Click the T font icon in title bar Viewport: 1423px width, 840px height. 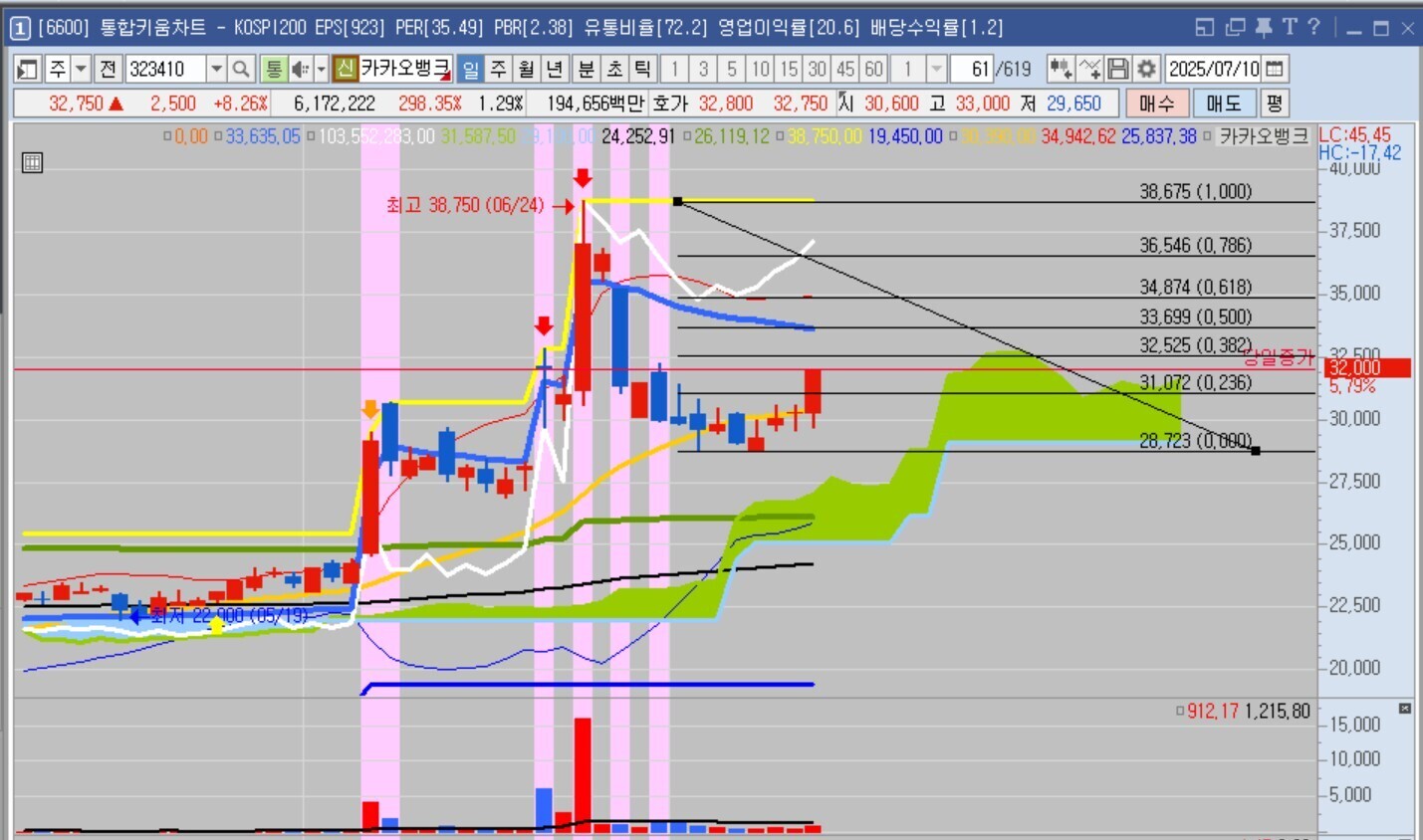[x=1290, y=27]
